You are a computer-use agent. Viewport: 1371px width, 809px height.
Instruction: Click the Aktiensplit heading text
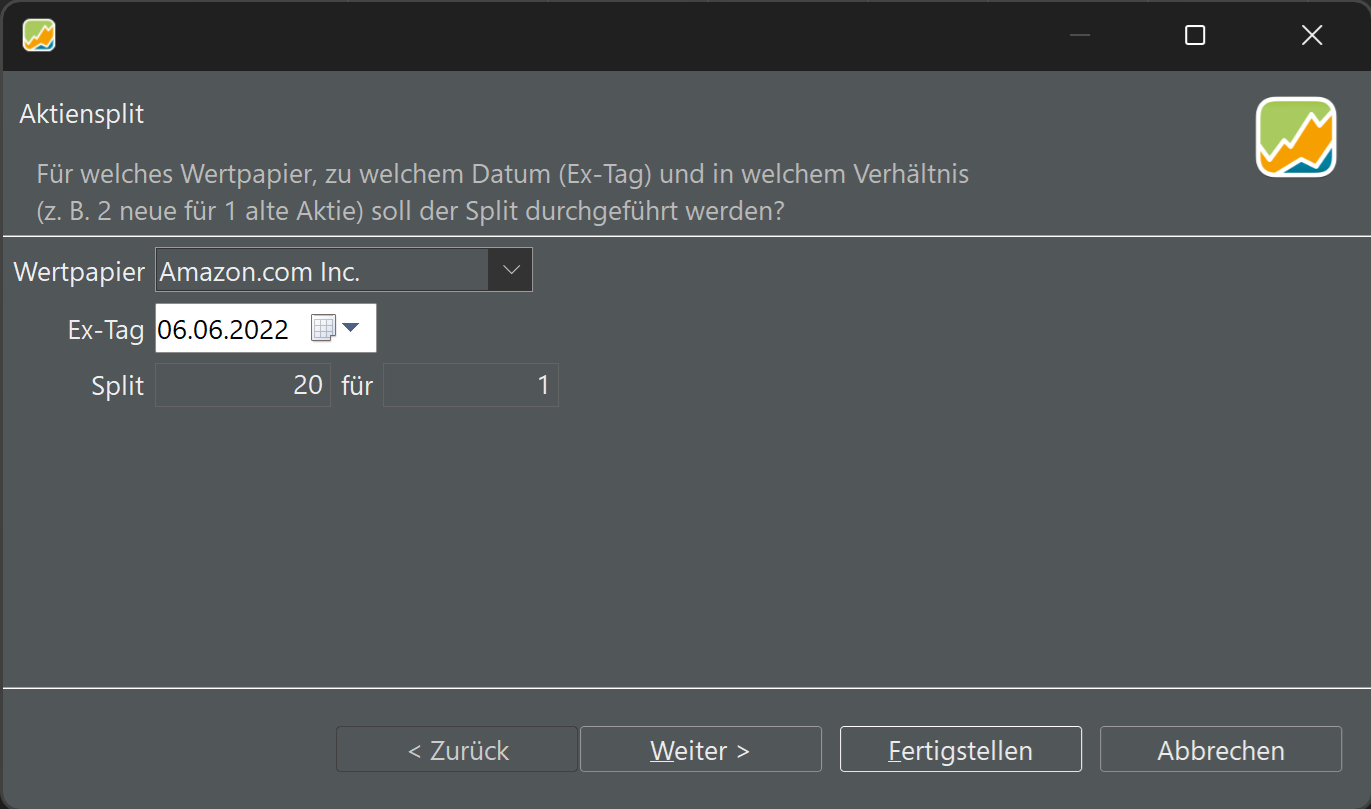[x=81, y=114]
